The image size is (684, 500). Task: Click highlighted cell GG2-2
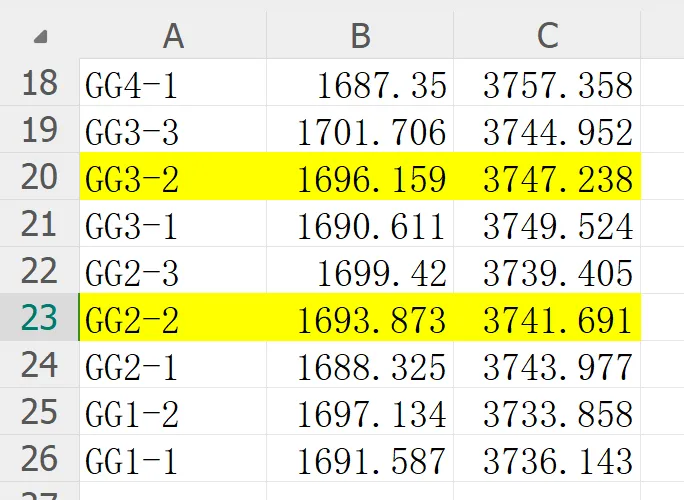click(173, 317)
